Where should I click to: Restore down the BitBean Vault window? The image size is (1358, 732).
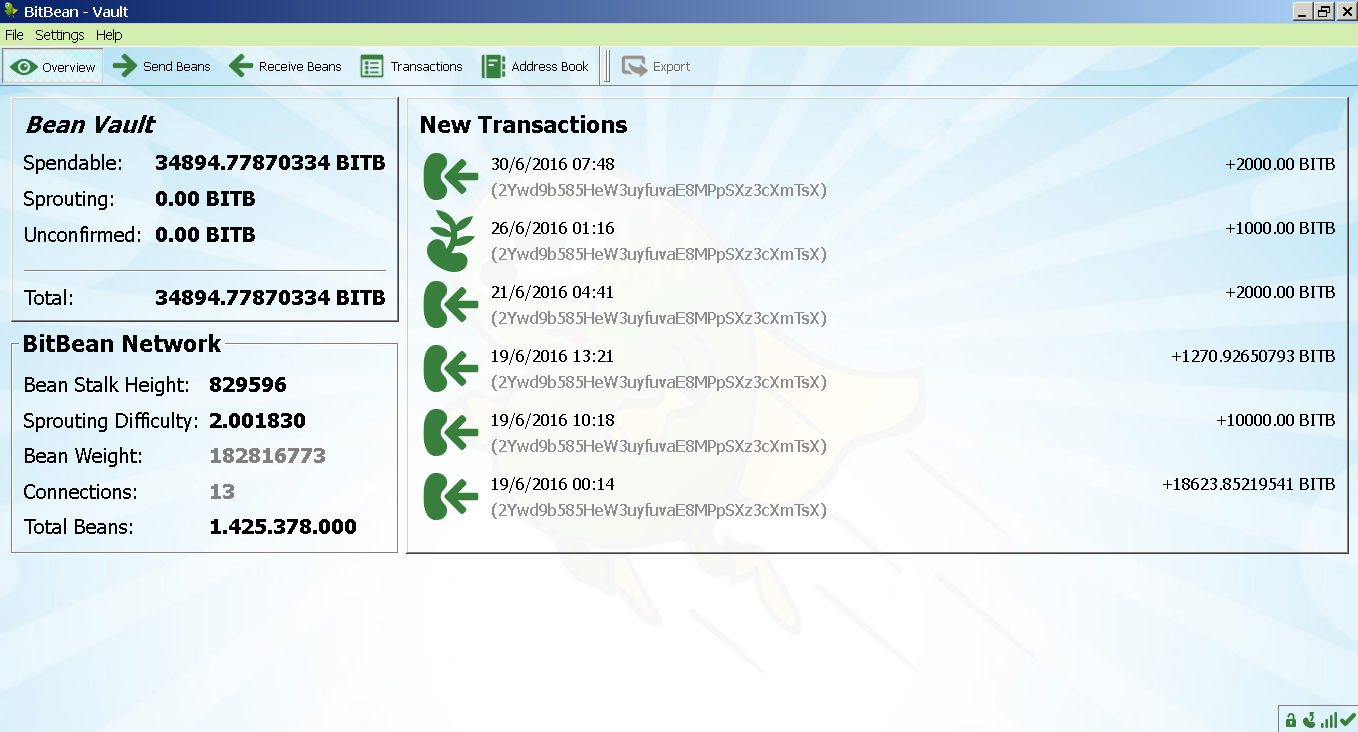tap(1325, 12)
